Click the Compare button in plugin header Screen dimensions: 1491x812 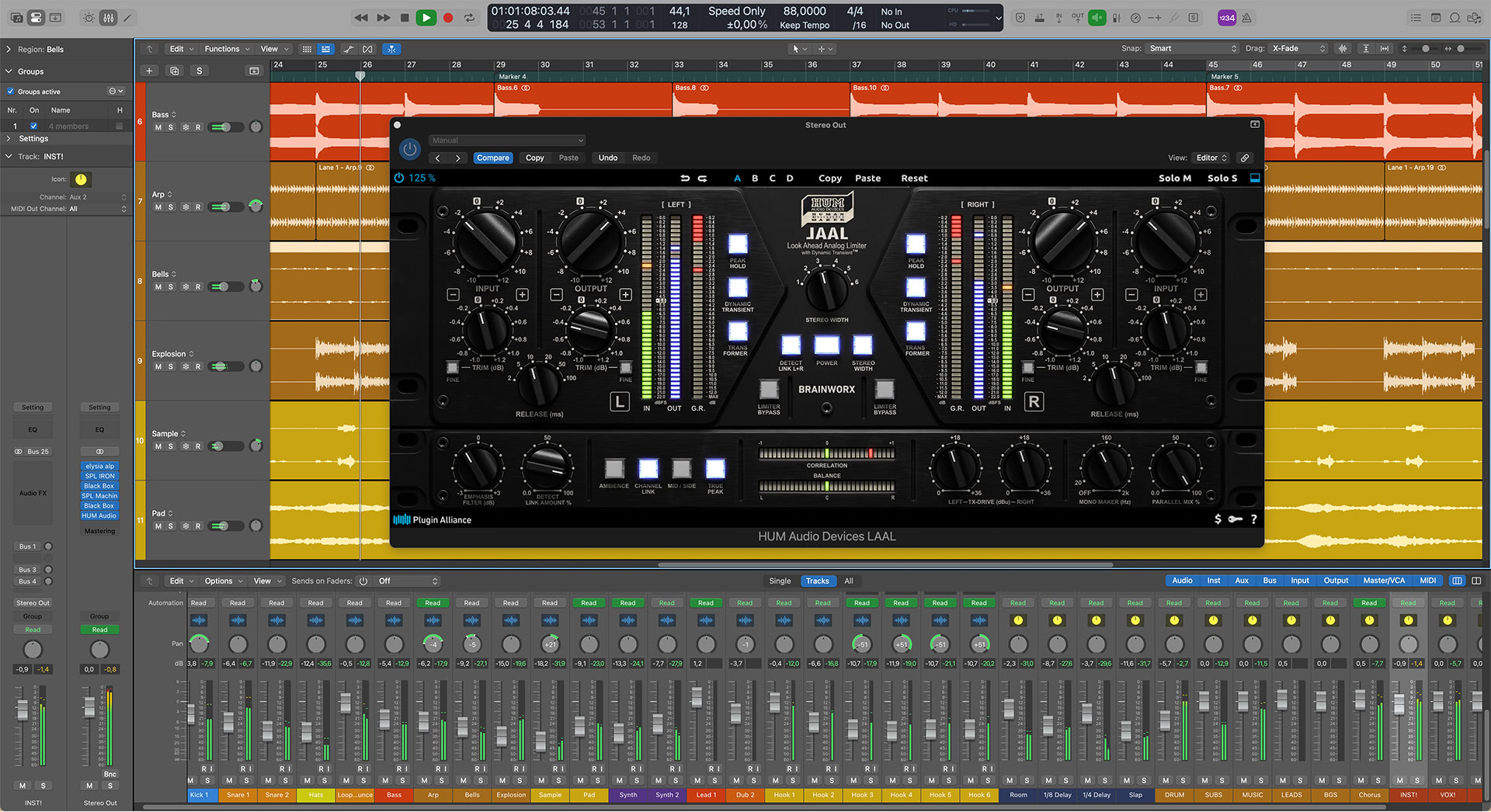493,158
